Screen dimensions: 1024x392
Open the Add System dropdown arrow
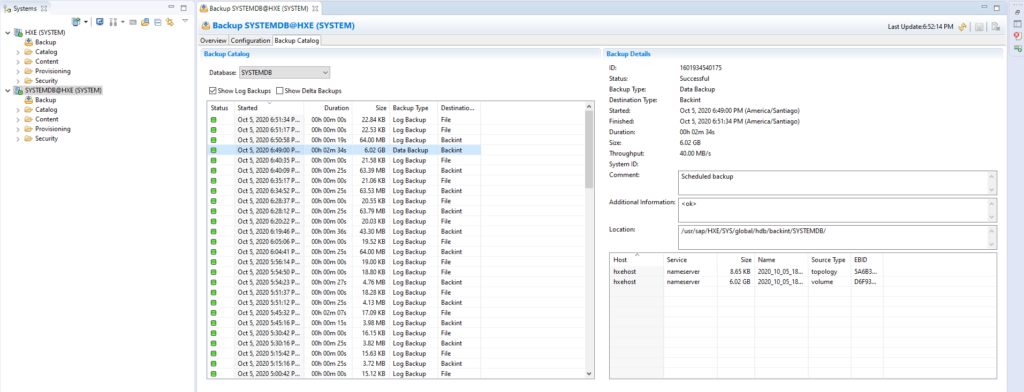coord(86,22)
